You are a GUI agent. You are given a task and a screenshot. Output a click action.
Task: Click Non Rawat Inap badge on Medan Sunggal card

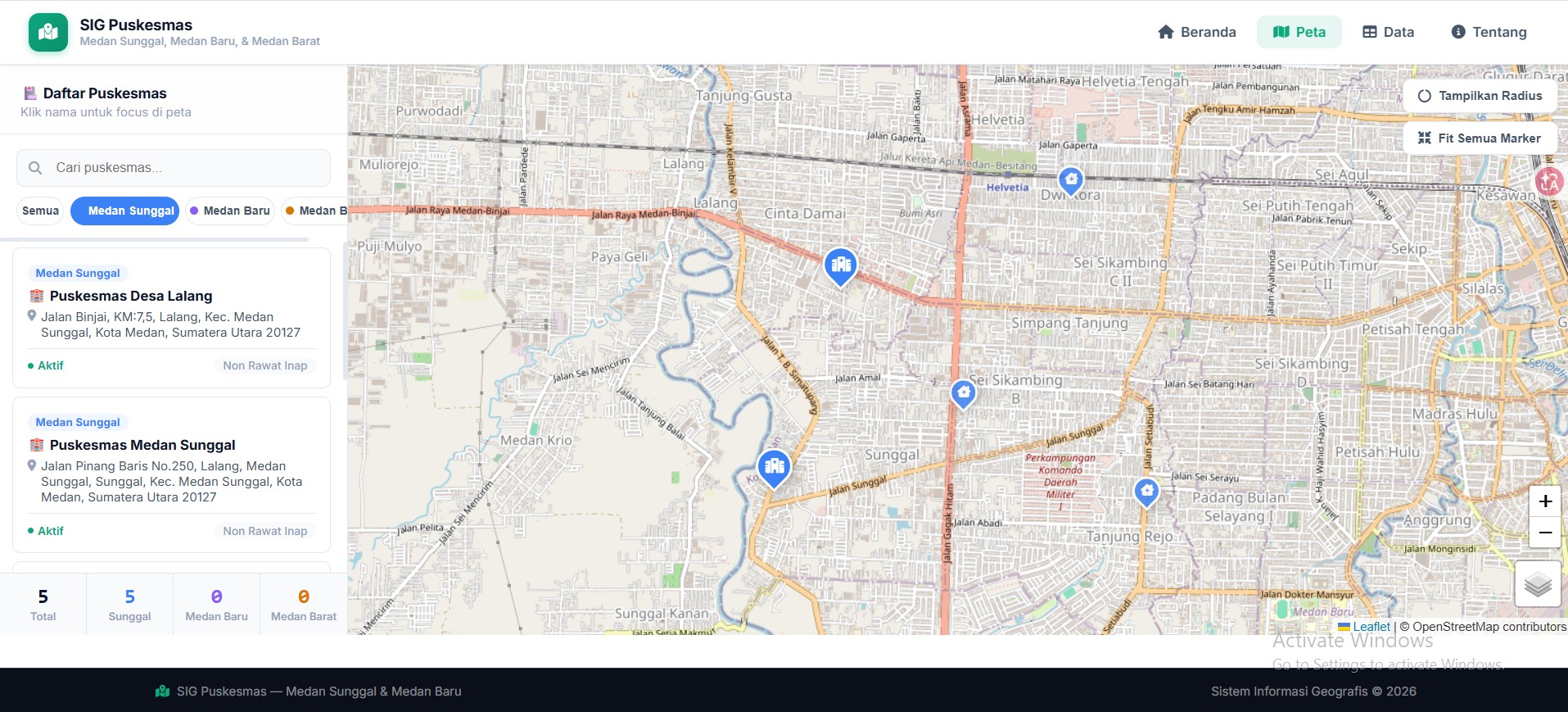(x=265, y=531)
